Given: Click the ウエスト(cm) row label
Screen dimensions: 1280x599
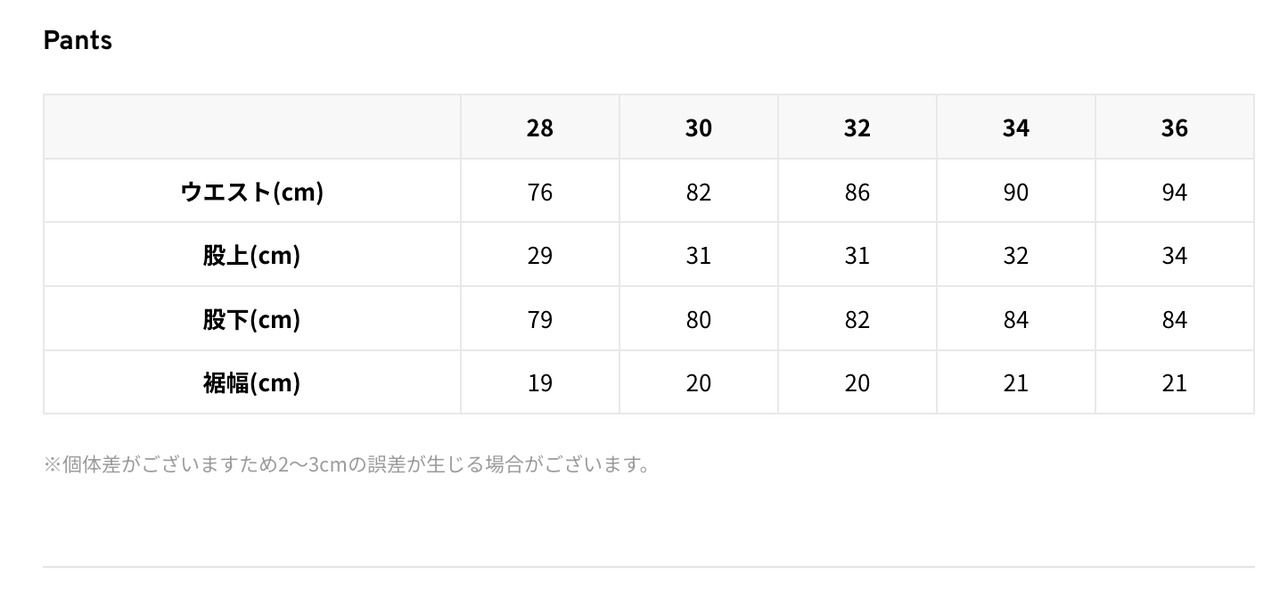Looking at the screenshot, I should point(252,191).
